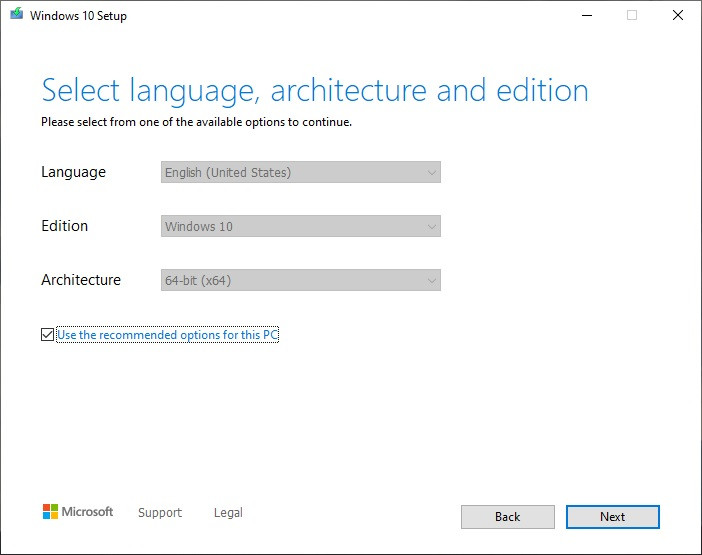The width and height of the screenshot is (702, 555).
Task: Click the Architecture field label
Action: [81, 280]
